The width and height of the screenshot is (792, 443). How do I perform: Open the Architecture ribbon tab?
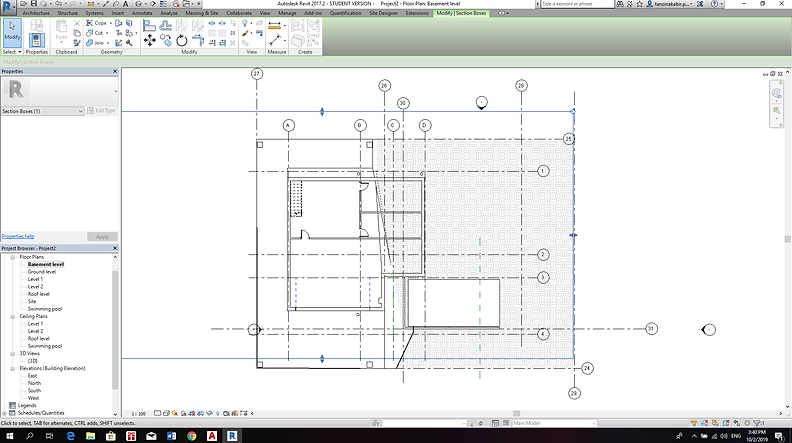(36, 13)
